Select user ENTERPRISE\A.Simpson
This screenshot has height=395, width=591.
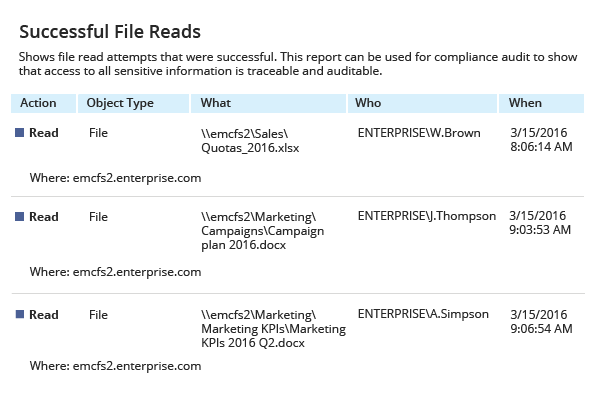423,314
